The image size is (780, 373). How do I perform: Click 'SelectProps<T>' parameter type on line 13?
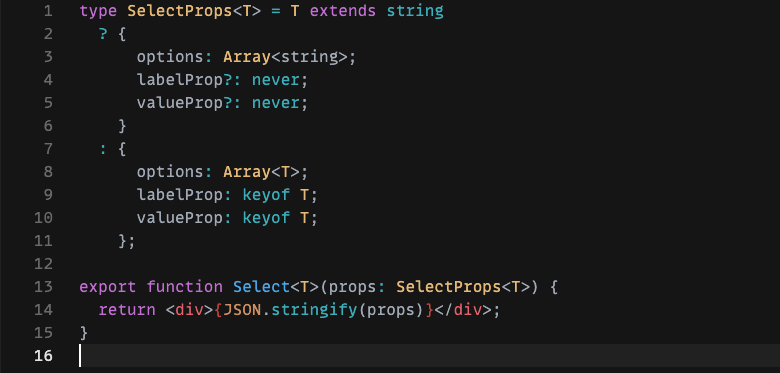point(463,287)
